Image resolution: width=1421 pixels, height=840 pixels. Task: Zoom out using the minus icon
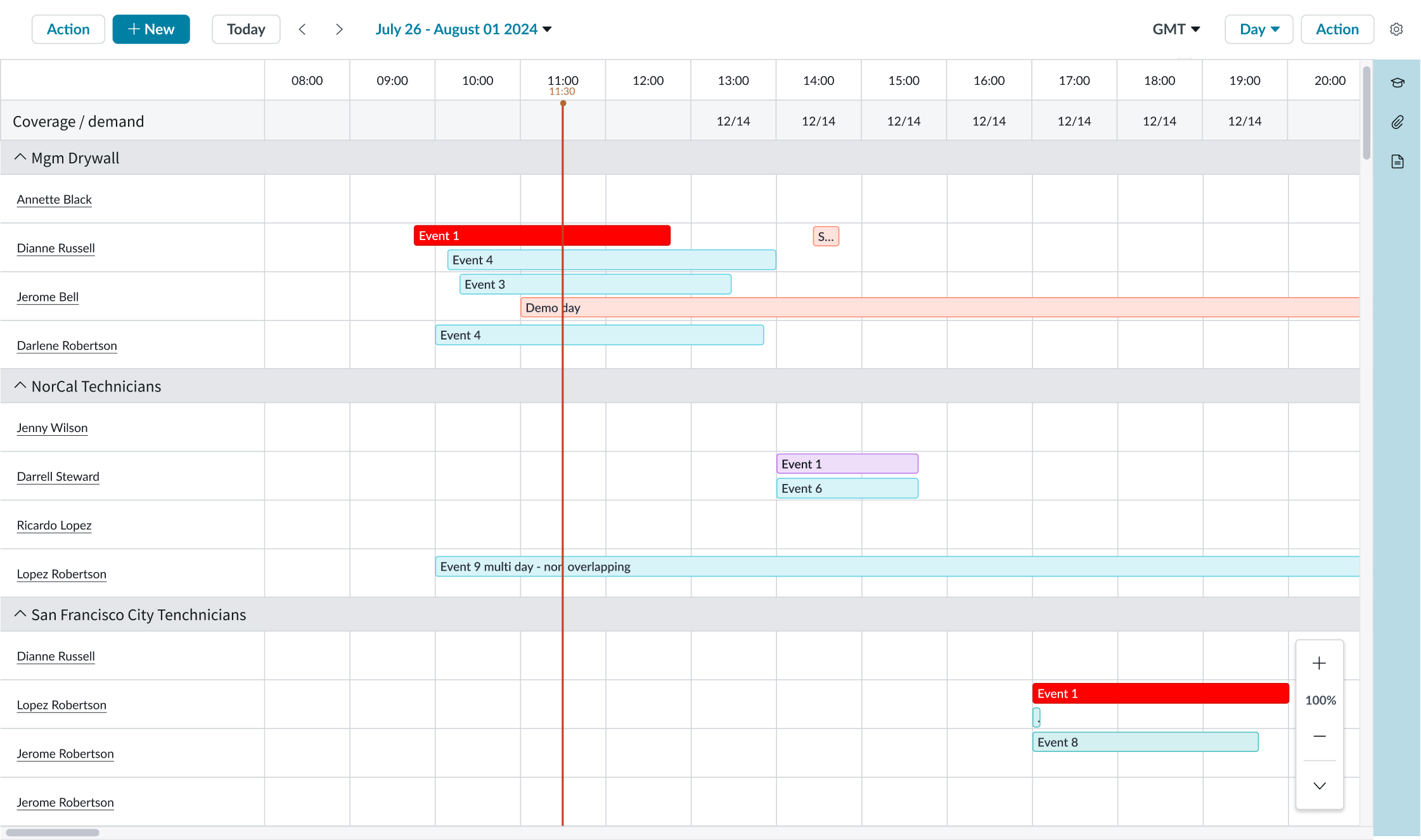click(x=1320, y=736)
